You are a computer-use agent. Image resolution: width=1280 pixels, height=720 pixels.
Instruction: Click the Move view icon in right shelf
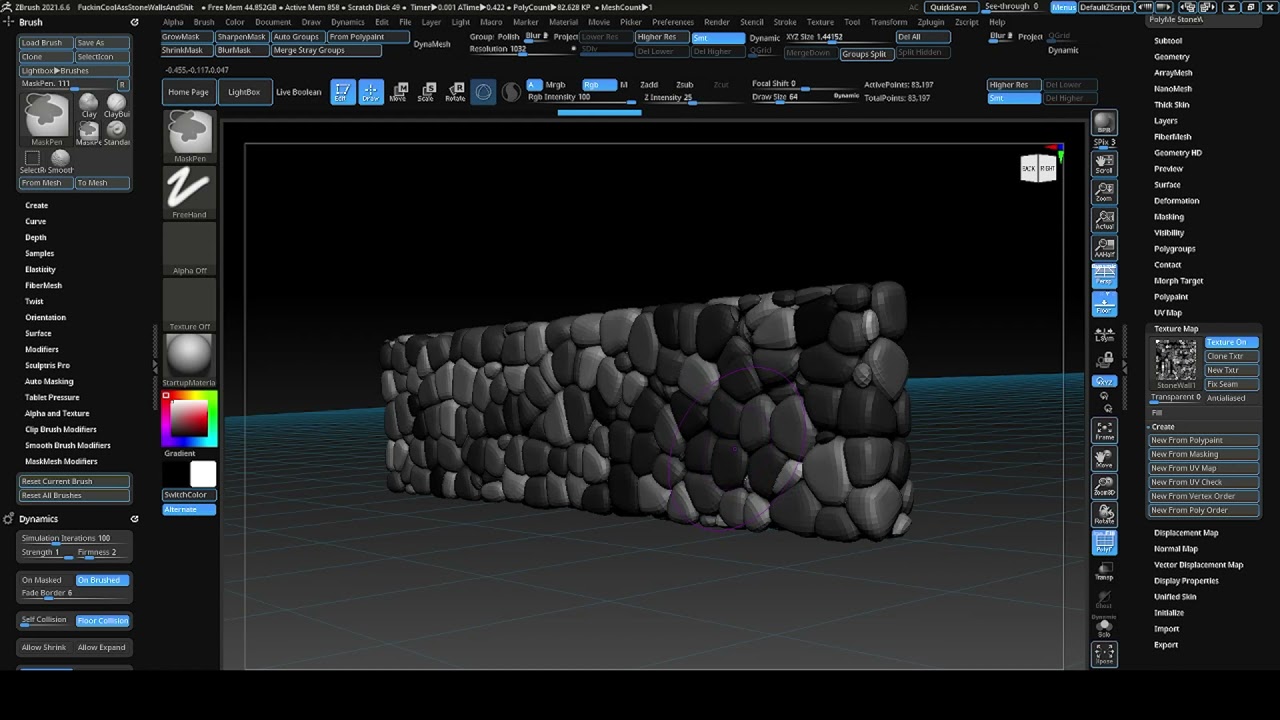1104,458
